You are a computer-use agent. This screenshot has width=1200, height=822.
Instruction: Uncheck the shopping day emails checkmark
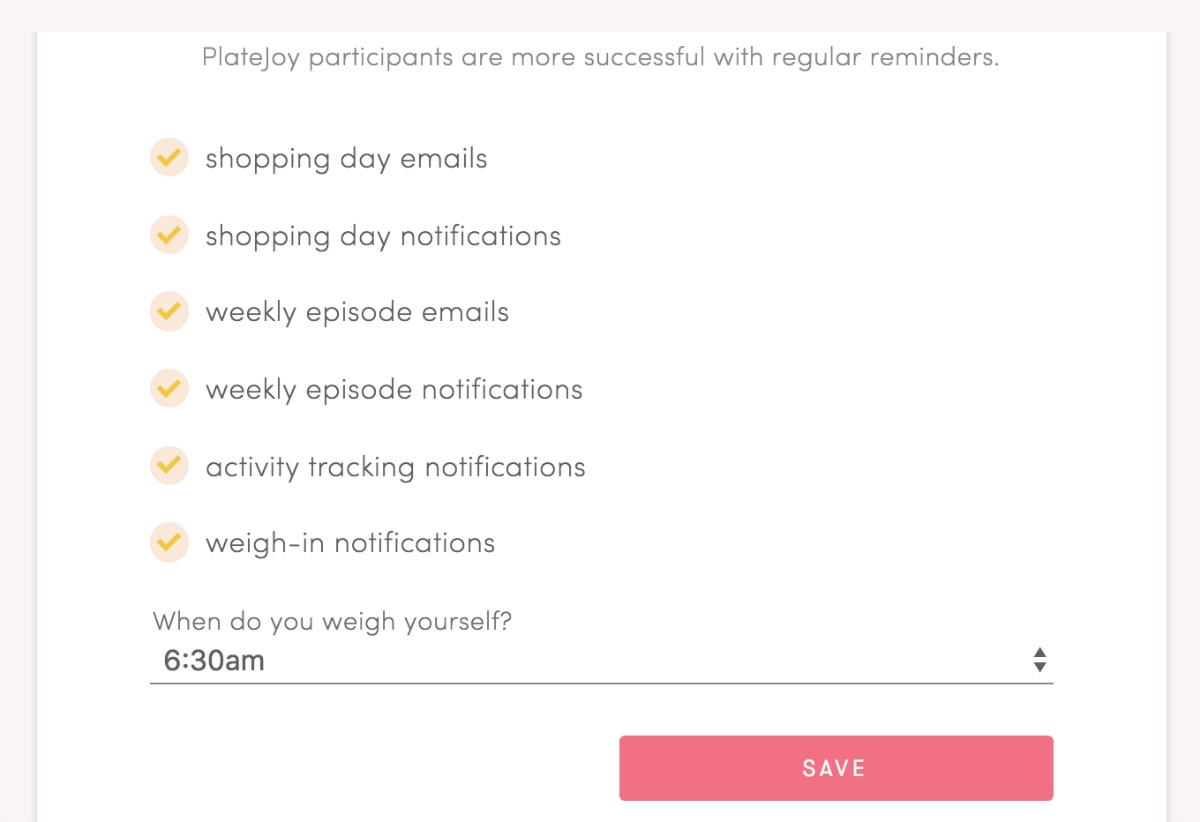click(169, 157)
